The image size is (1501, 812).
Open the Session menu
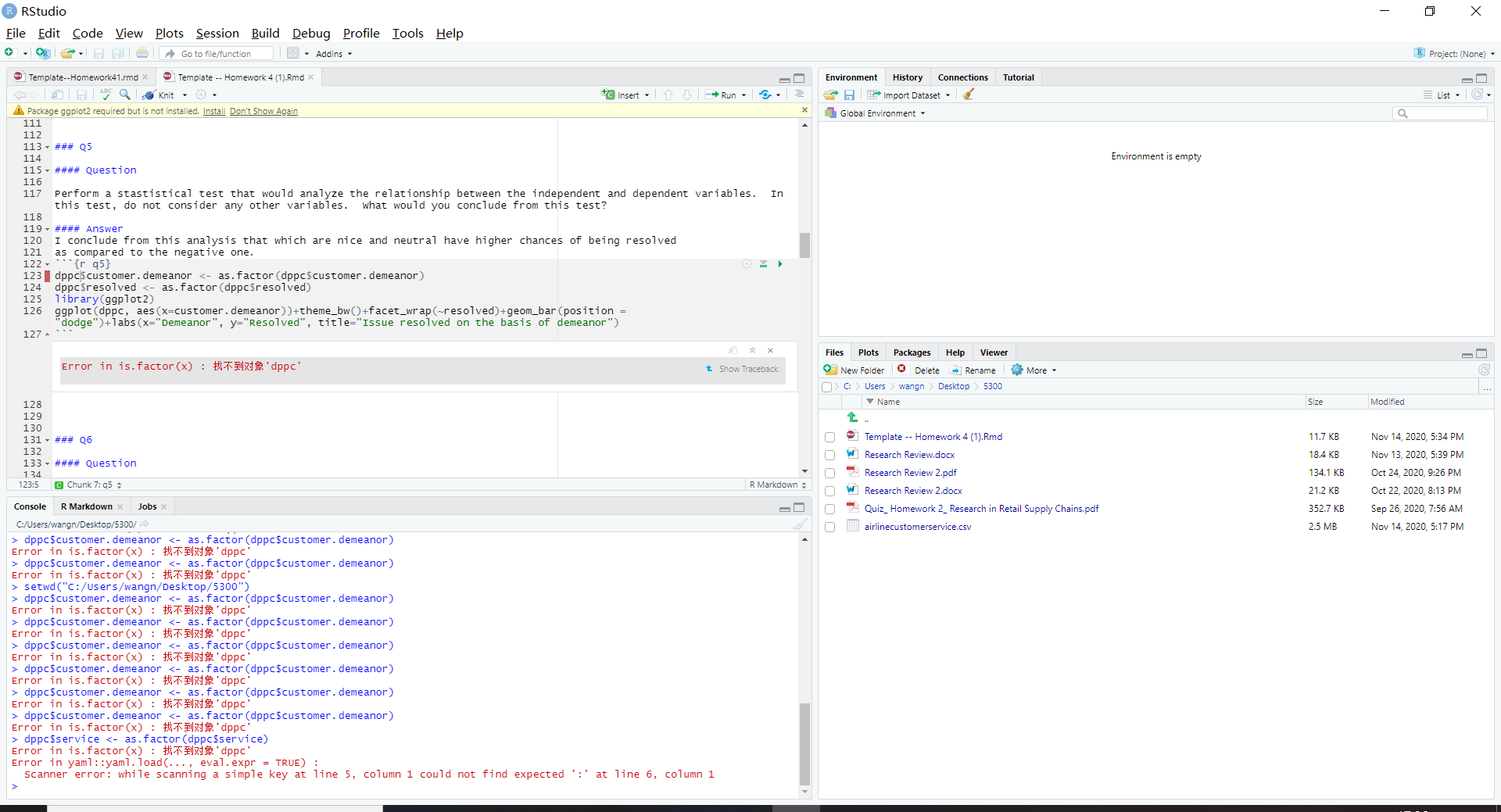pos(217,33)
